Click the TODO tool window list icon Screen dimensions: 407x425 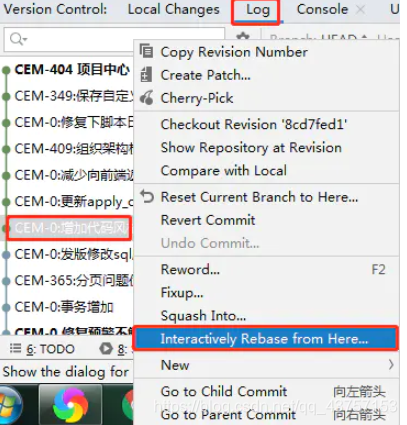coord(15,348)
